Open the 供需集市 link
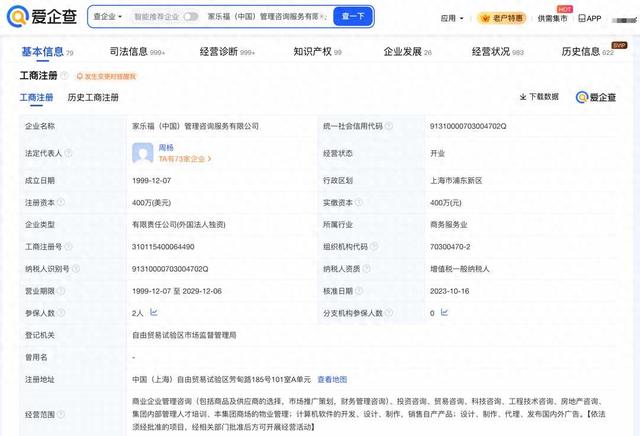640x436 pixels. pyautogui.click(x=552, y=18)
